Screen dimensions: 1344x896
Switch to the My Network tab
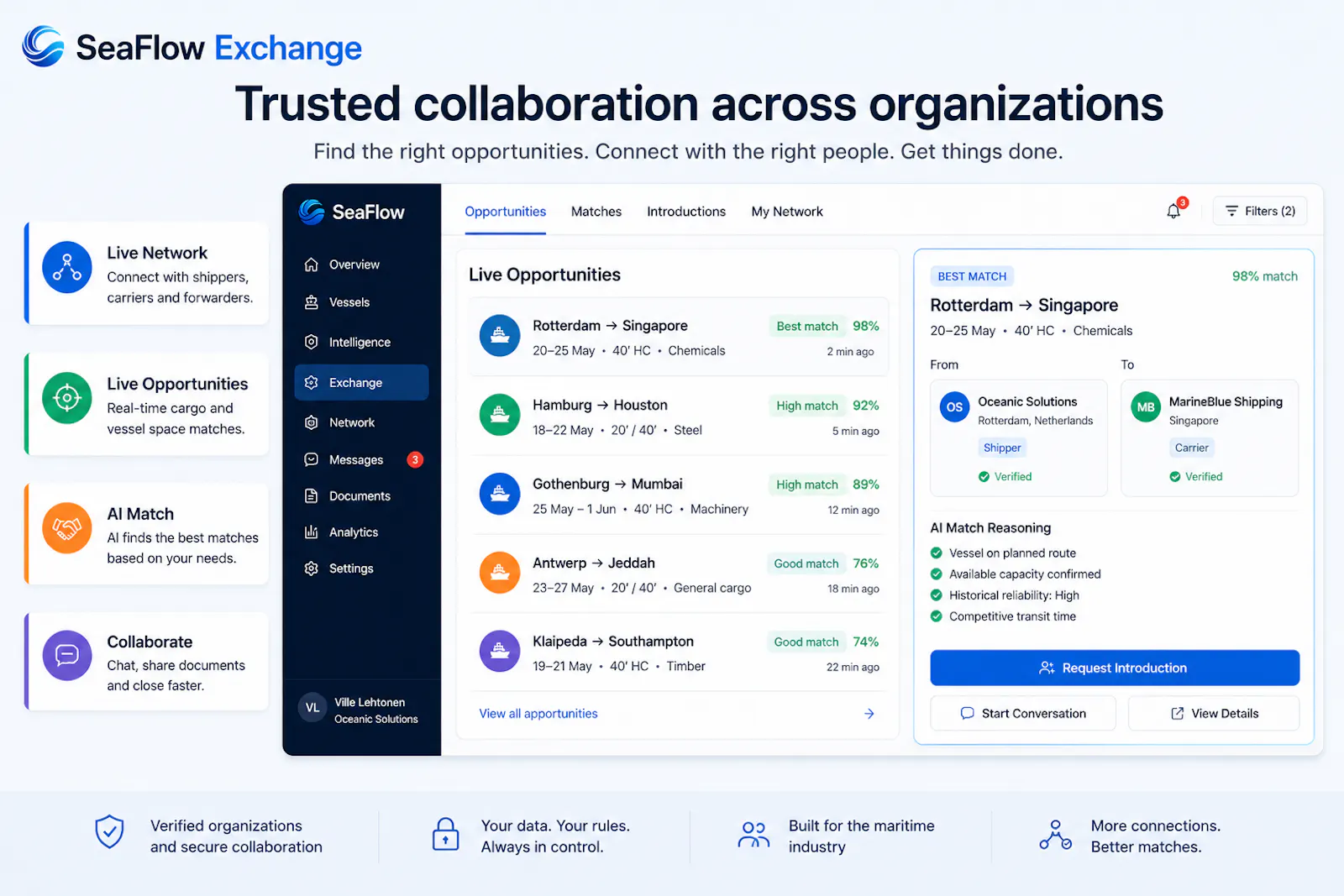(x=787, y=212)
